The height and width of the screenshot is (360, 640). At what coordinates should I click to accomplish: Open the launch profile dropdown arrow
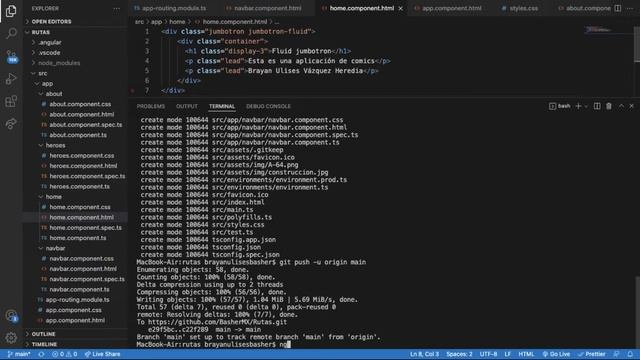pyautogui.click(x=586, y=106)
